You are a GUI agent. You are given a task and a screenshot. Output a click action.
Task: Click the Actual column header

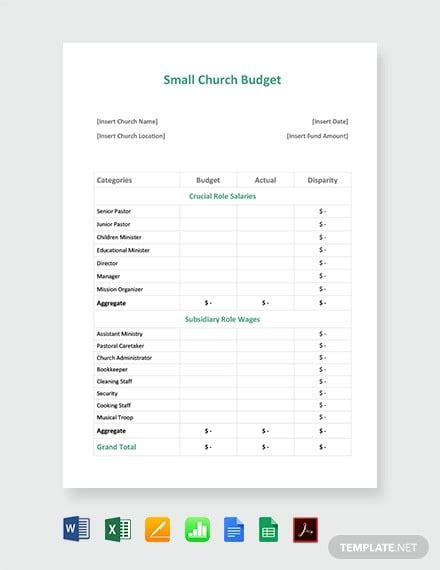click(265, 180)
